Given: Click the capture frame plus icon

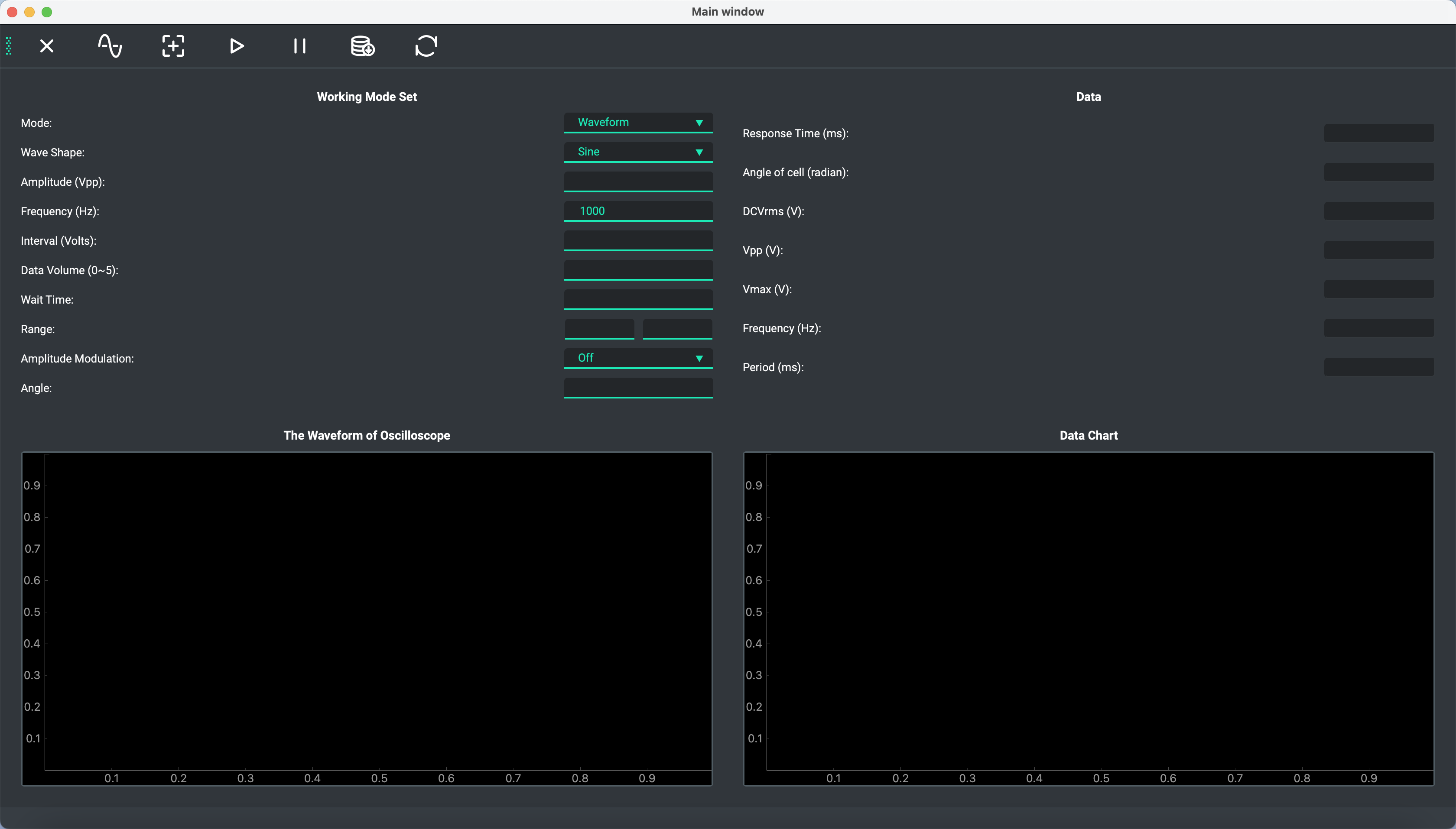Looking at the screenshot, I should [x=173, y=46].
